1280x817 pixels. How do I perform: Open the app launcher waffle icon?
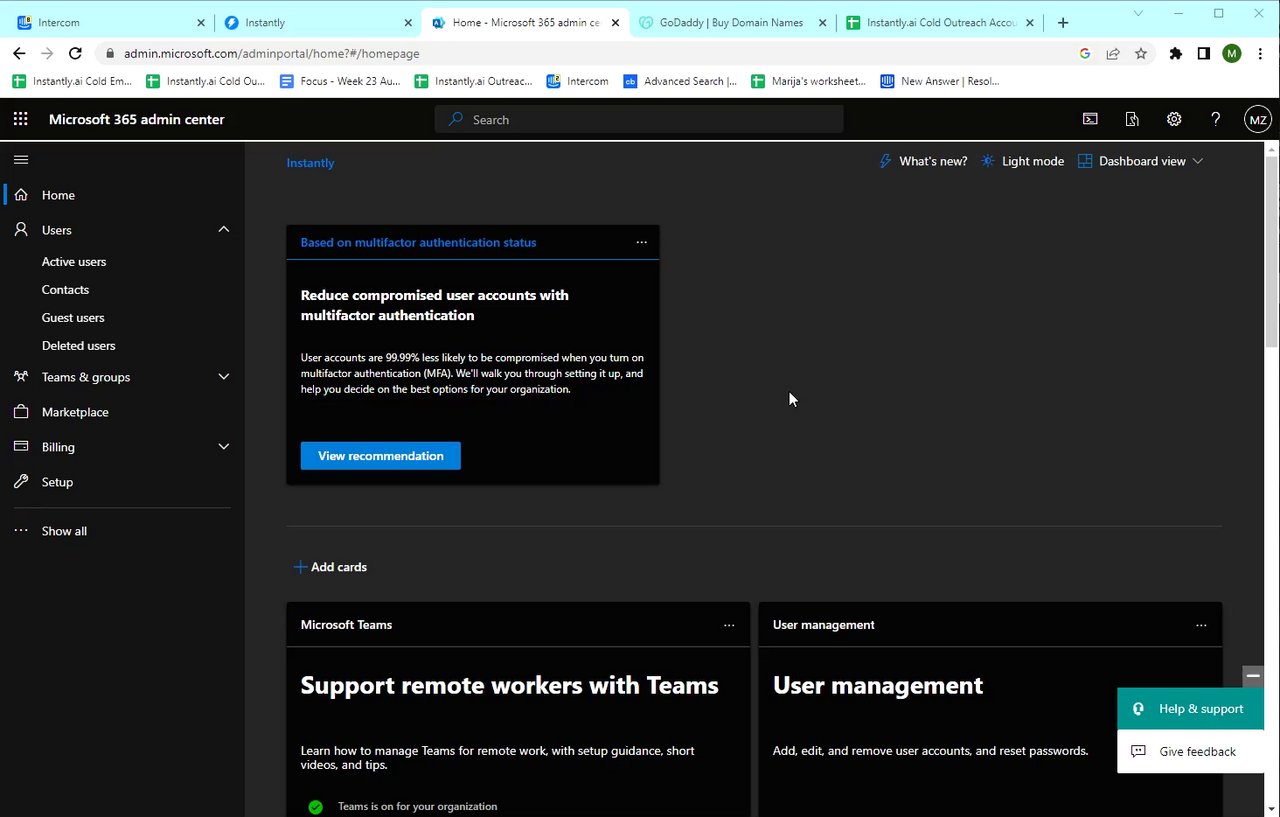pyautogui.click(x=20, y=119)
